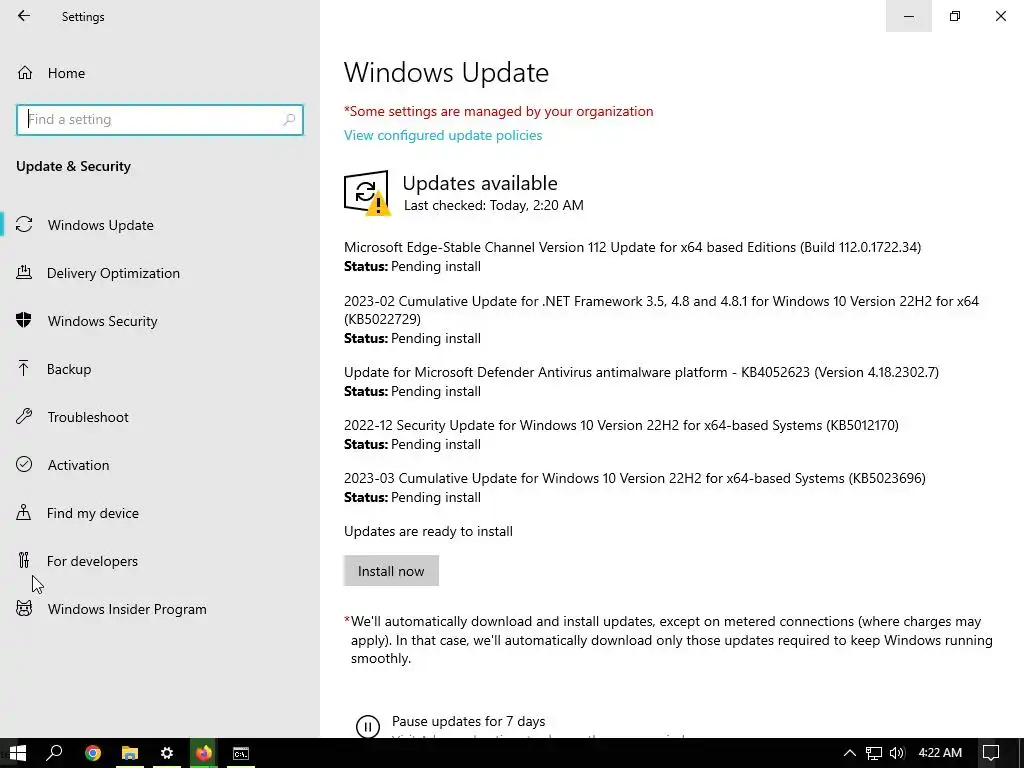Open Action Center notifications icon
The image size is (1024, 768).
[x=991, y=753]
